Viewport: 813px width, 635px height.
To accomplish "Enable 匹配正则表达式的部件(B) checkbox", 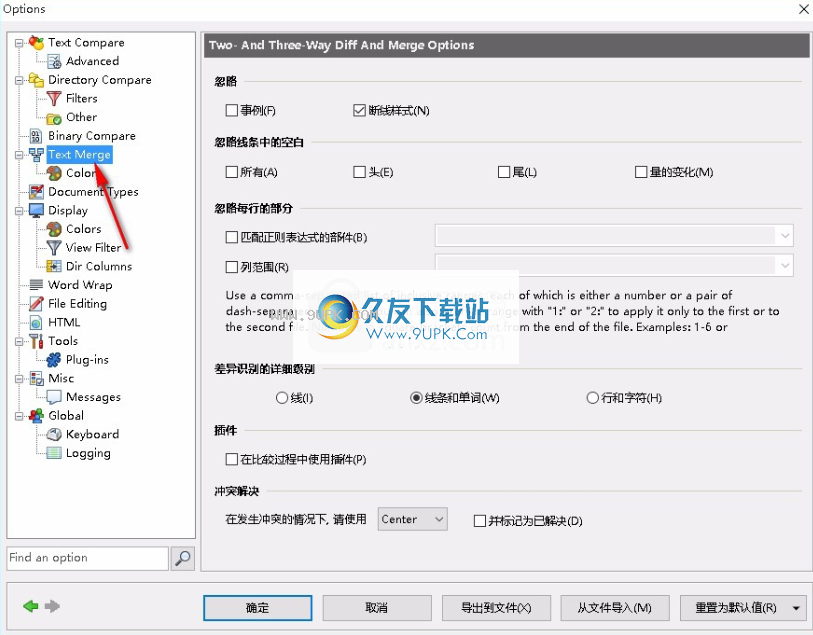I will click(231, 237).
